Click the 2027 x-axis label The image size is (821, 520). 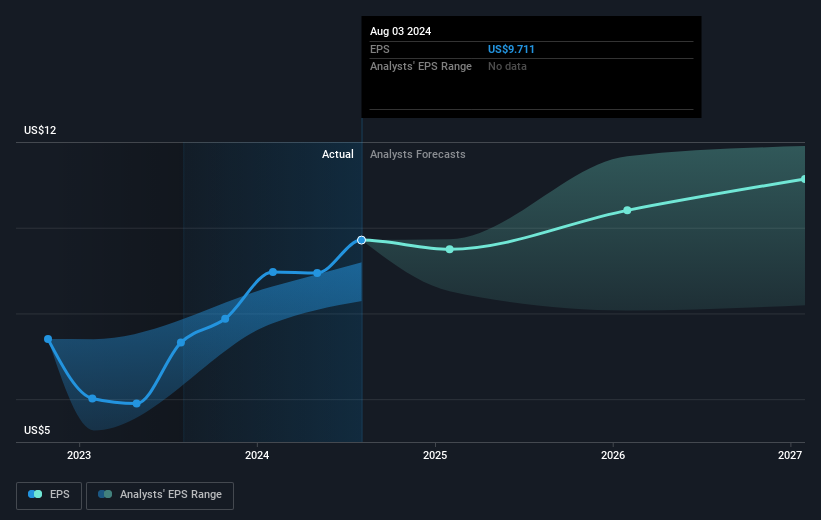pos(790,456)
